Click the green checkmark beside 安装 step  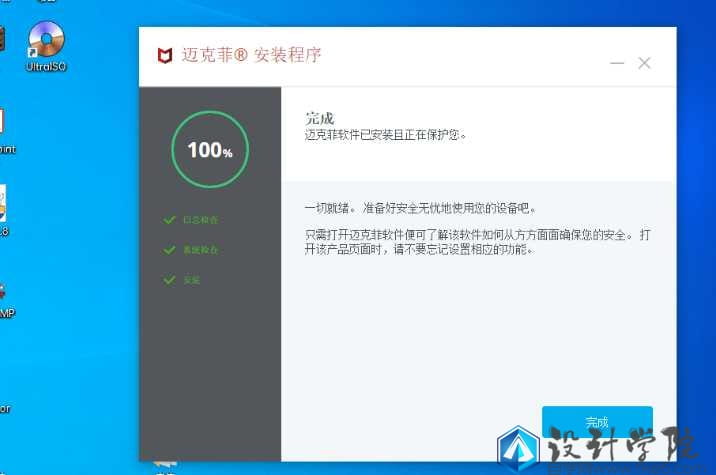click(169, 280)
